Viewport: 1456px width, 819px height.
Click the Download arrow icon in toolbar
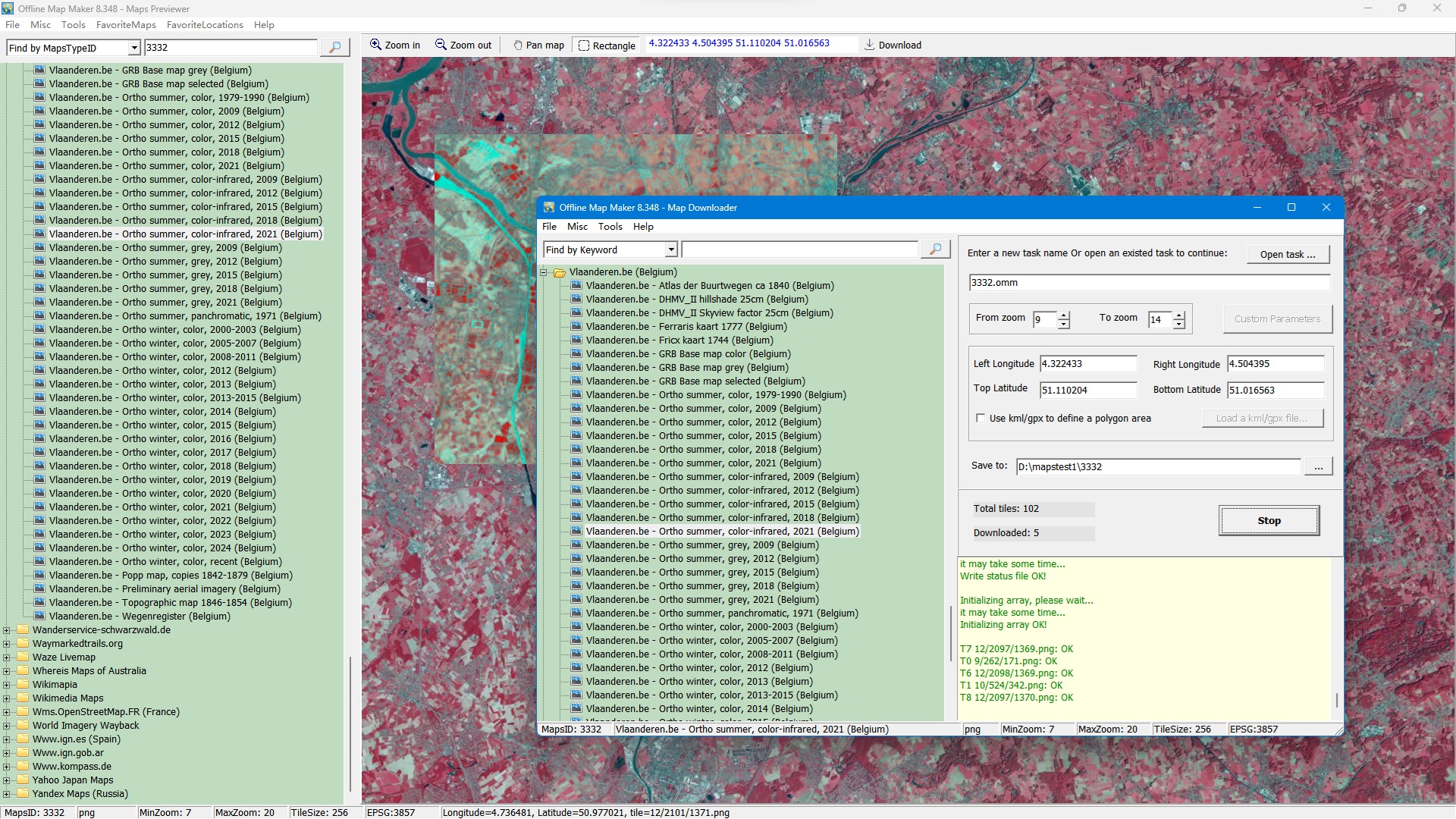[x=869, y=45]
